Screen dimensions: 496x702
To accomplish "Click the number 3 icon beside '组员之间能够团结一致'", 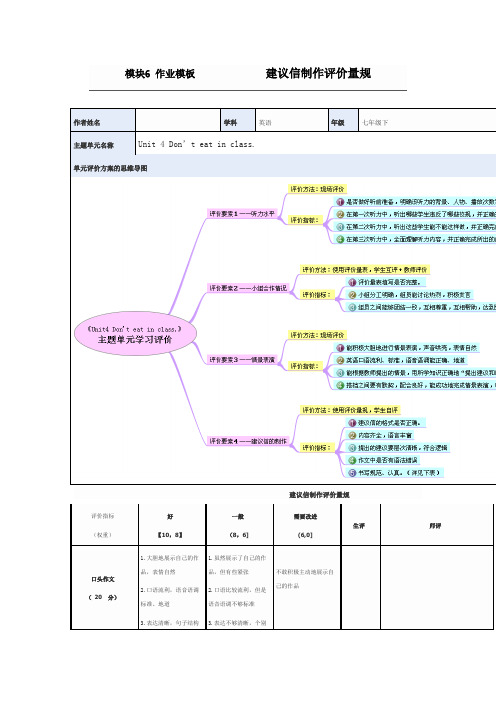I will point(352,307).
